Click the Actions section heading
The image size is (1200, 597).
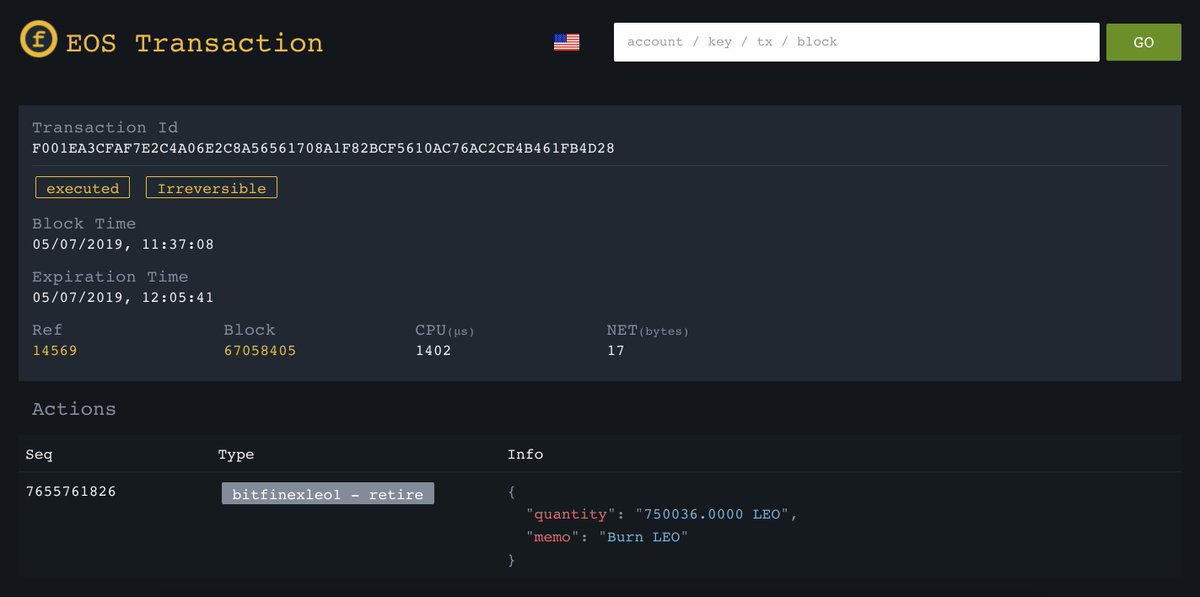click(74, 409)
